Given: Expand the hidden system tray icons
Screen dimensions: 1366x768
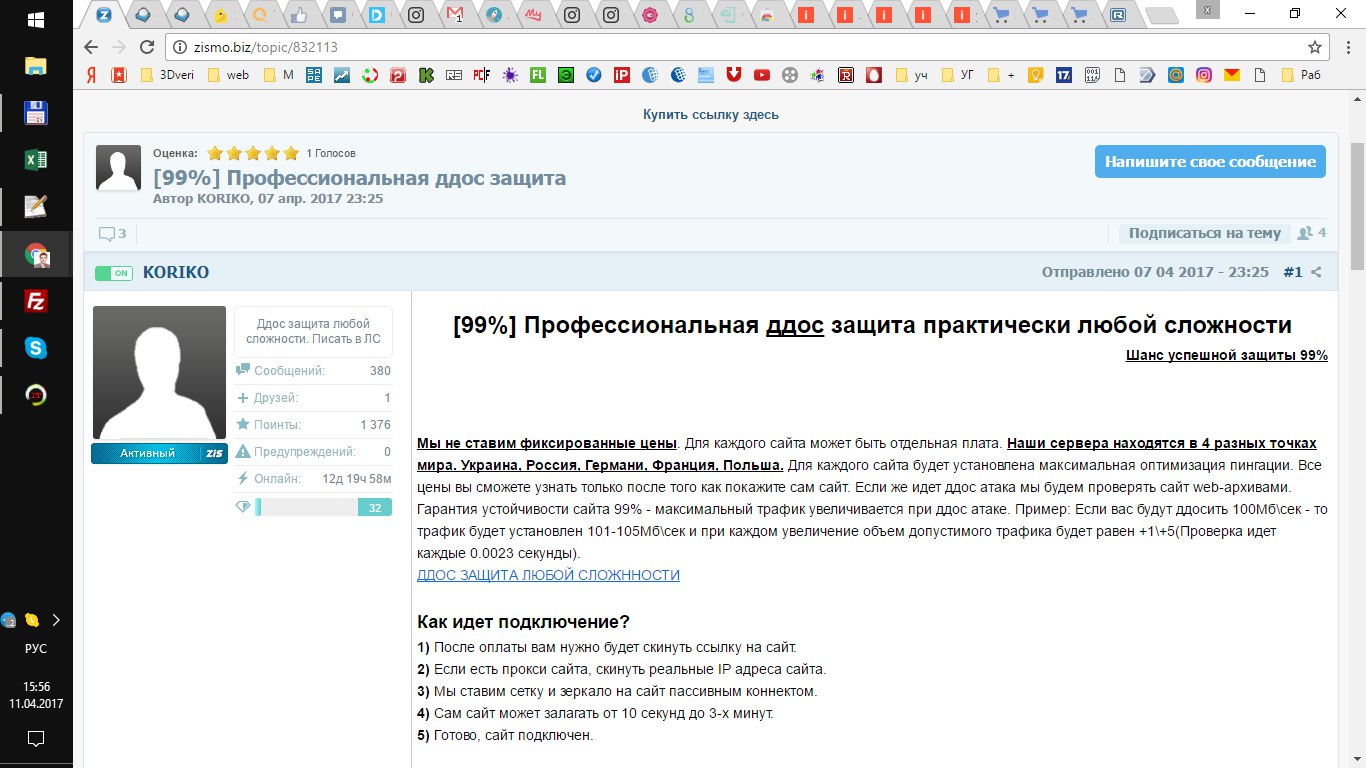Looking at the screenshot, I should [x=56, y=620].
